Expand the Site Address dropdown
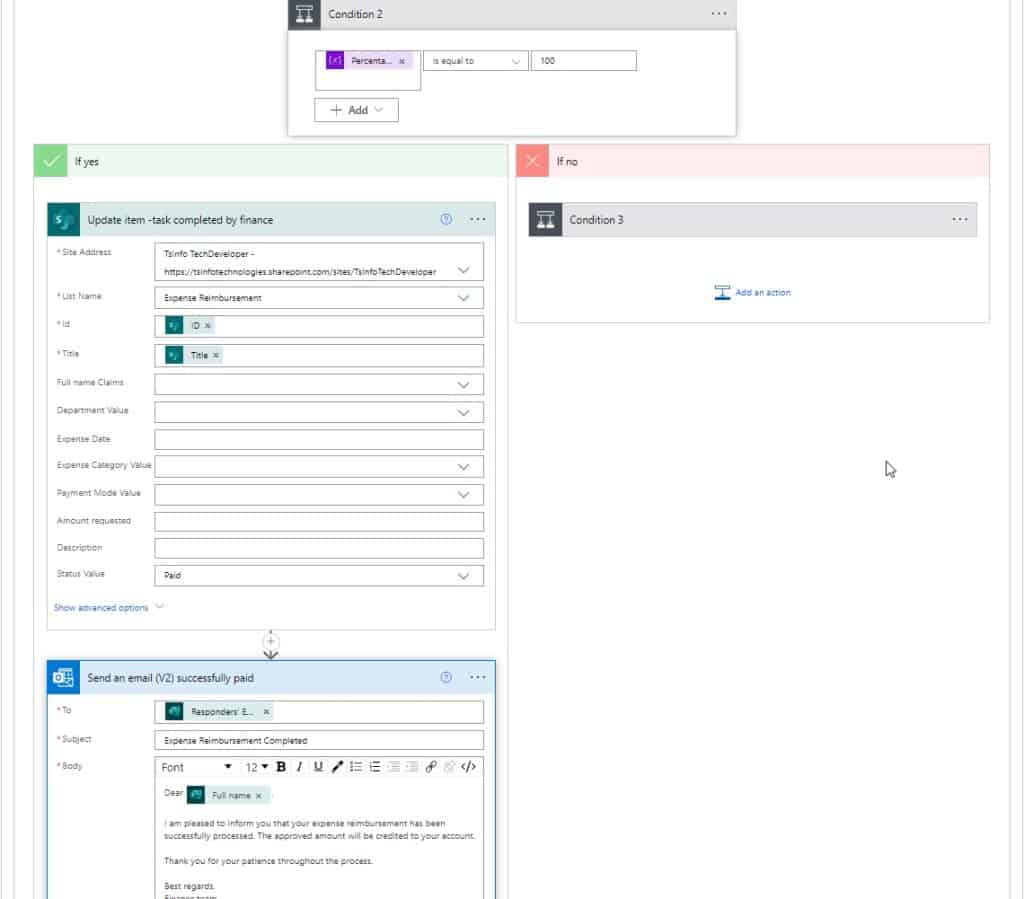Viewport: 1024px width, 899px height. (463, 270)
